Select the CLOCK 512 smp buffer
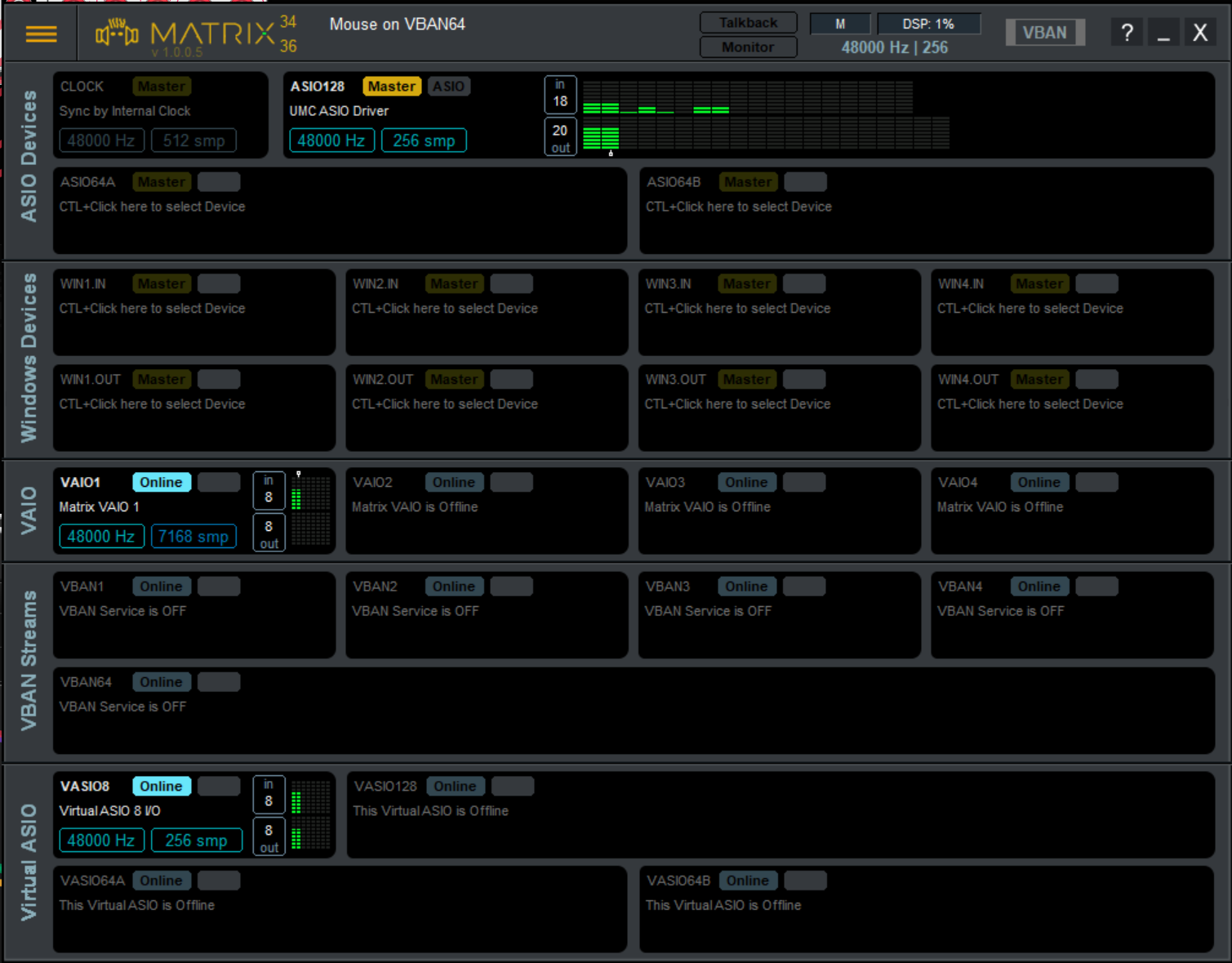 point(193,140)
